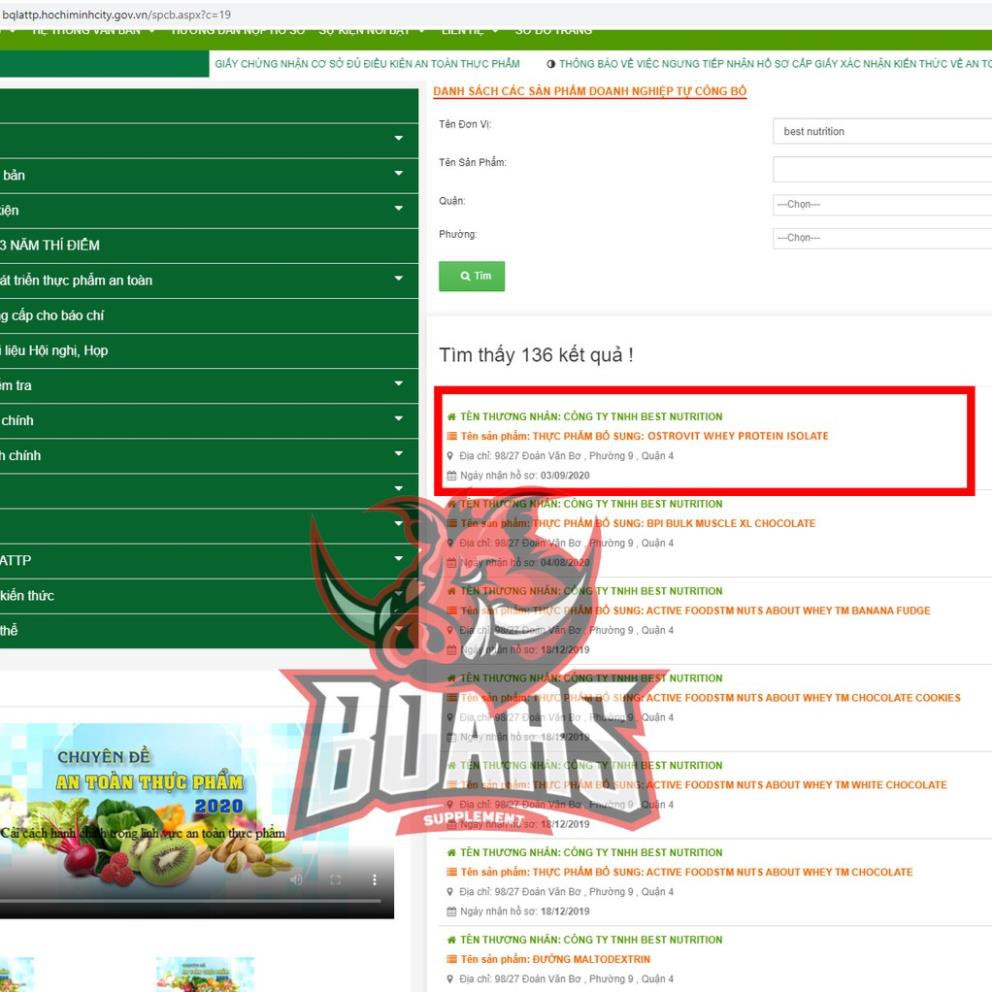Image resolution: width=992 pixels, height=992 pixels.
Task: Click the video progress bar
Action: [190, 902]
